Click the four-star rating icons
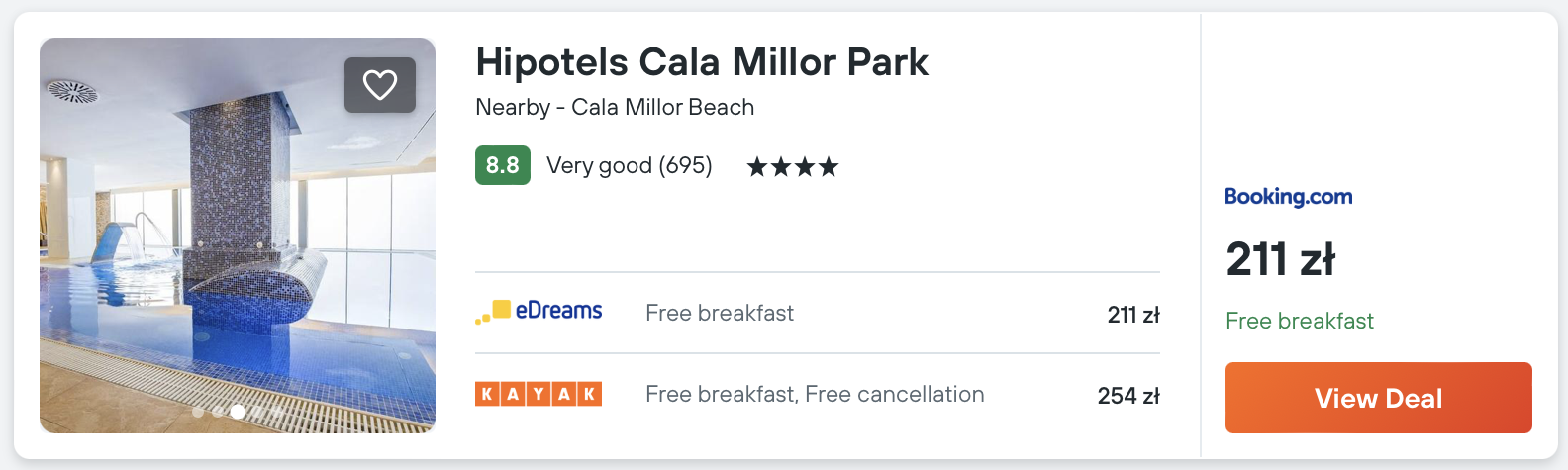The width and height of the screenshot is (1568, 470). tap(792, 166)
